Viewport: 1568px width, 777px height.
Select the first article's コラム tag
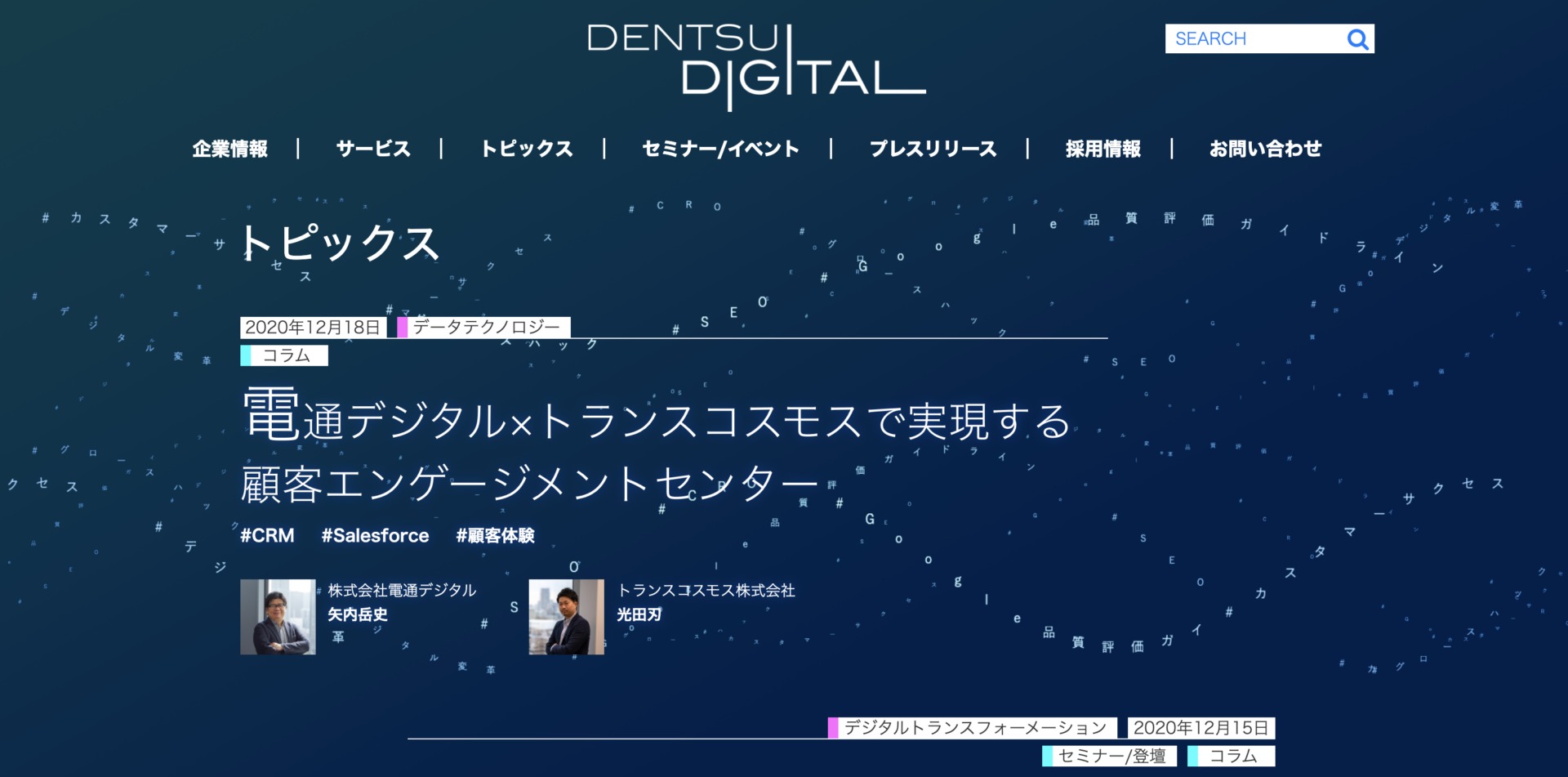(x=284, y=355)
